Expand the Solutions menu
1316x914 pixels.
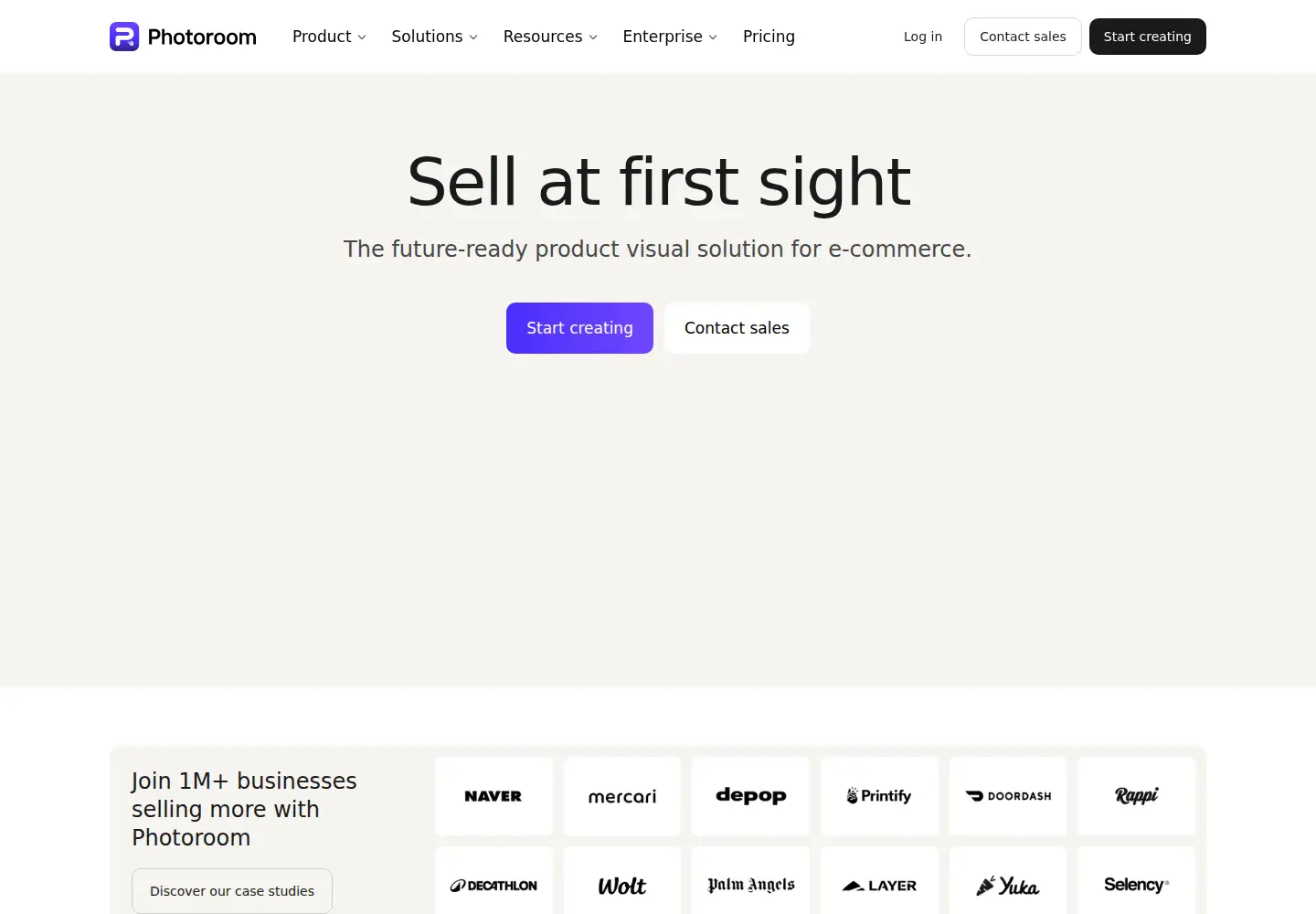tap(434, 37)
